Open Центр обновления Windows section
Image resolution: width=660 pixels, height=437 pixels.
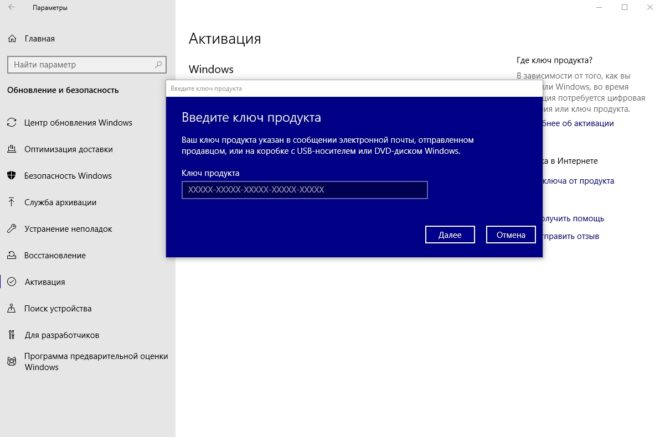[78, 123]
